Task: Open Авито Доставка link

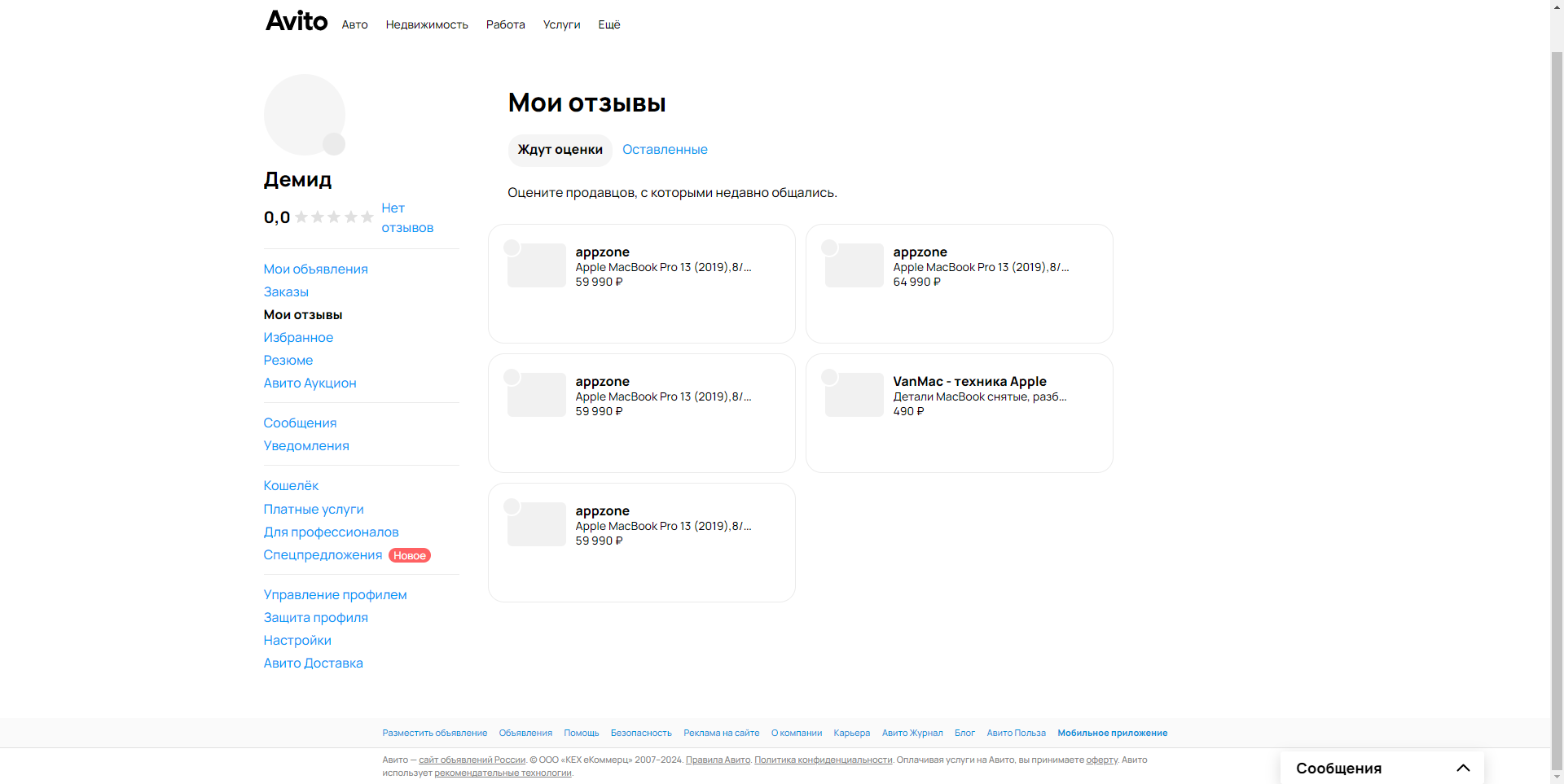Action: coord(313,664)
